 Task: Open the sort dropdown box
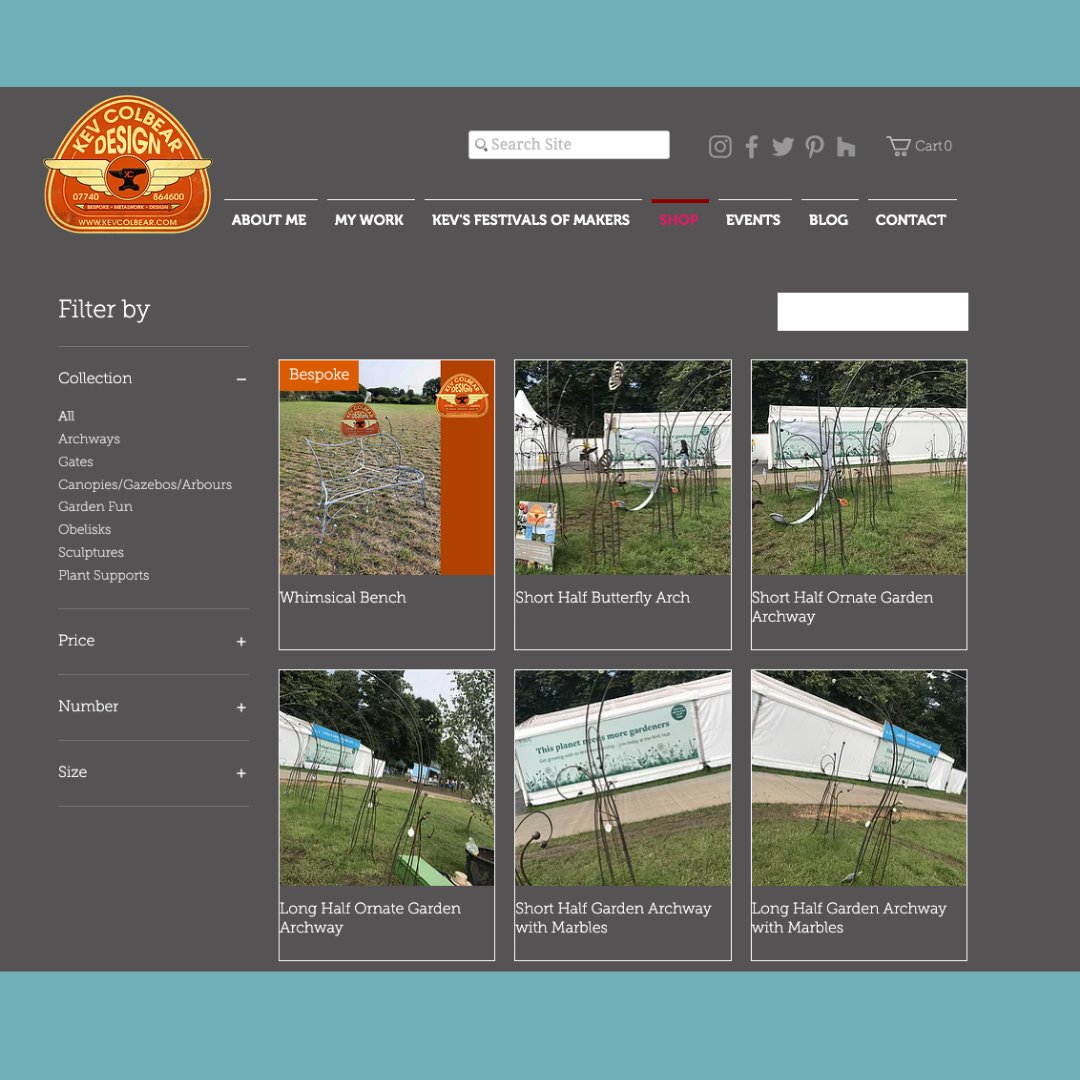coord(872,311)
